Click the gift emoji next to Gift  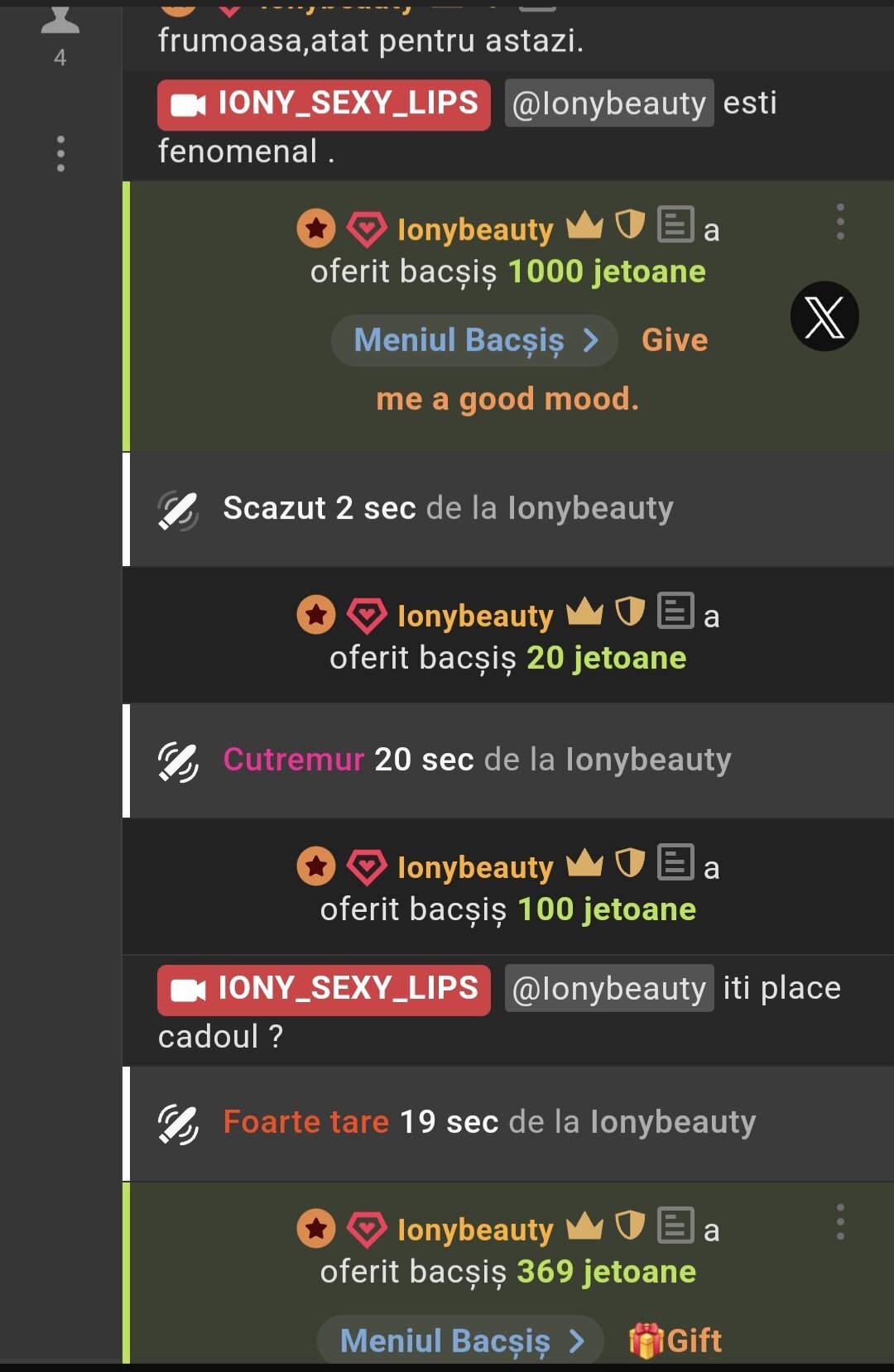pos(646,1341)
